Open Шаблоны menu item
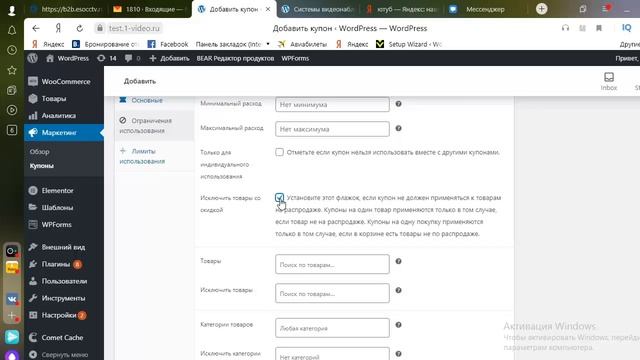This screenshot has height=360, width=640. coord(64,207)
